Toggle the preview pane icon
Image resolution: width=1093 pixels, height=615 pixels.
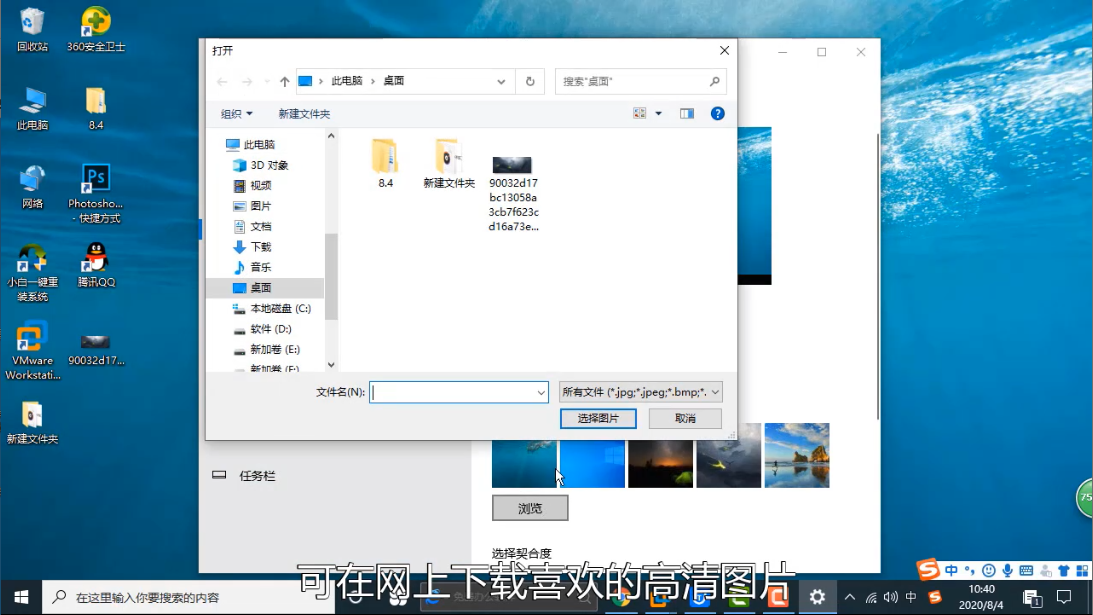point(686,114)
